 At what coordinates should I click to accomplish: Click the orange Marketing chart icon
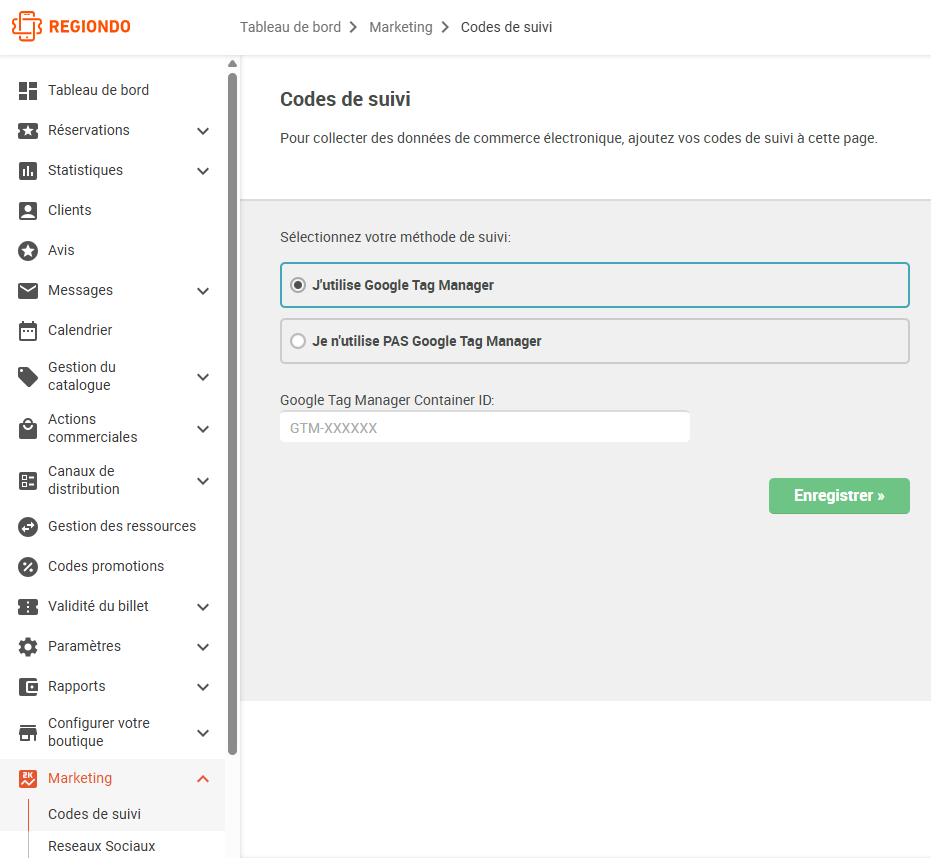tap(28, 778)
